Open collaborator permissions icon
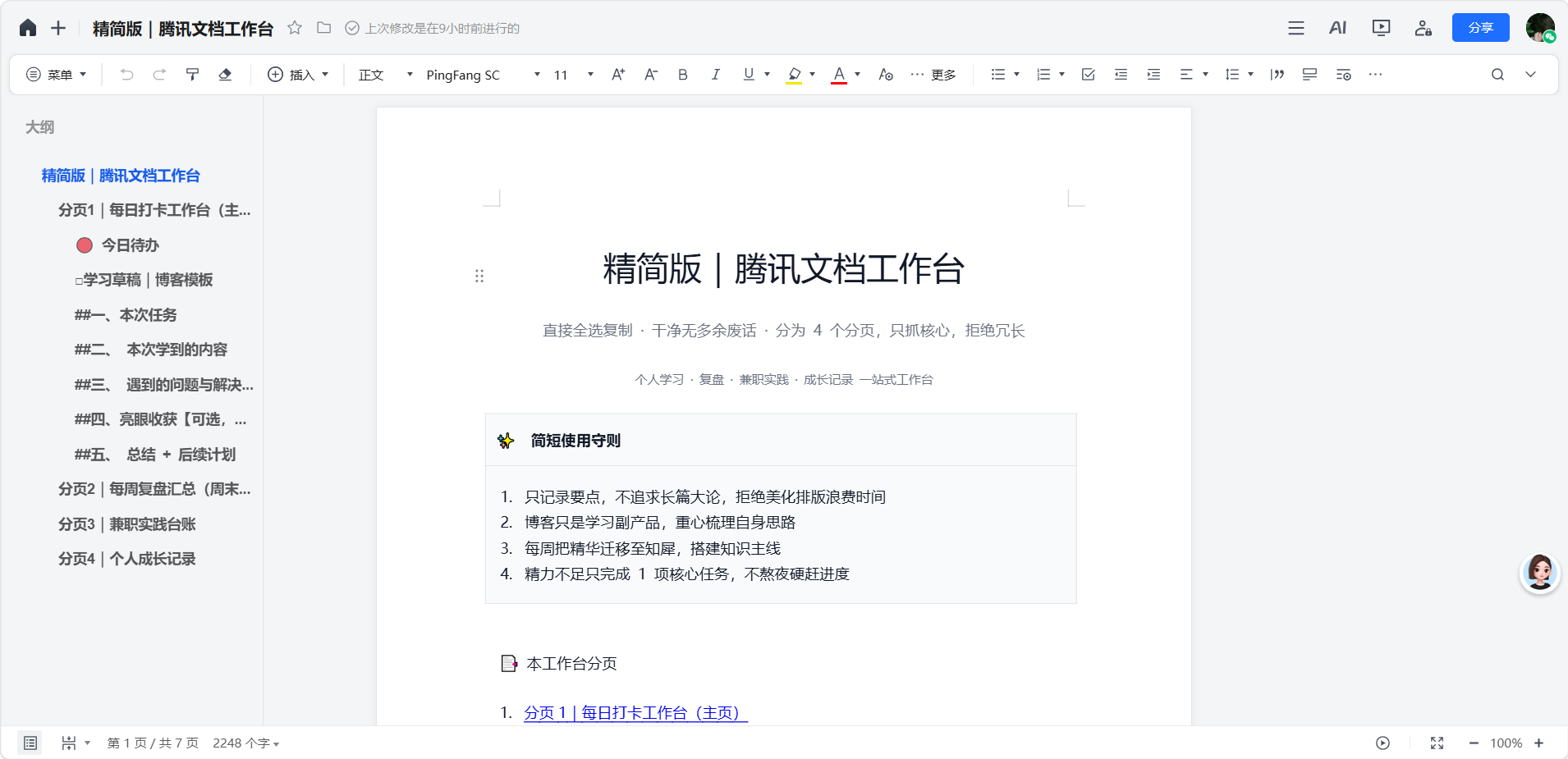 click(1424, 28)
